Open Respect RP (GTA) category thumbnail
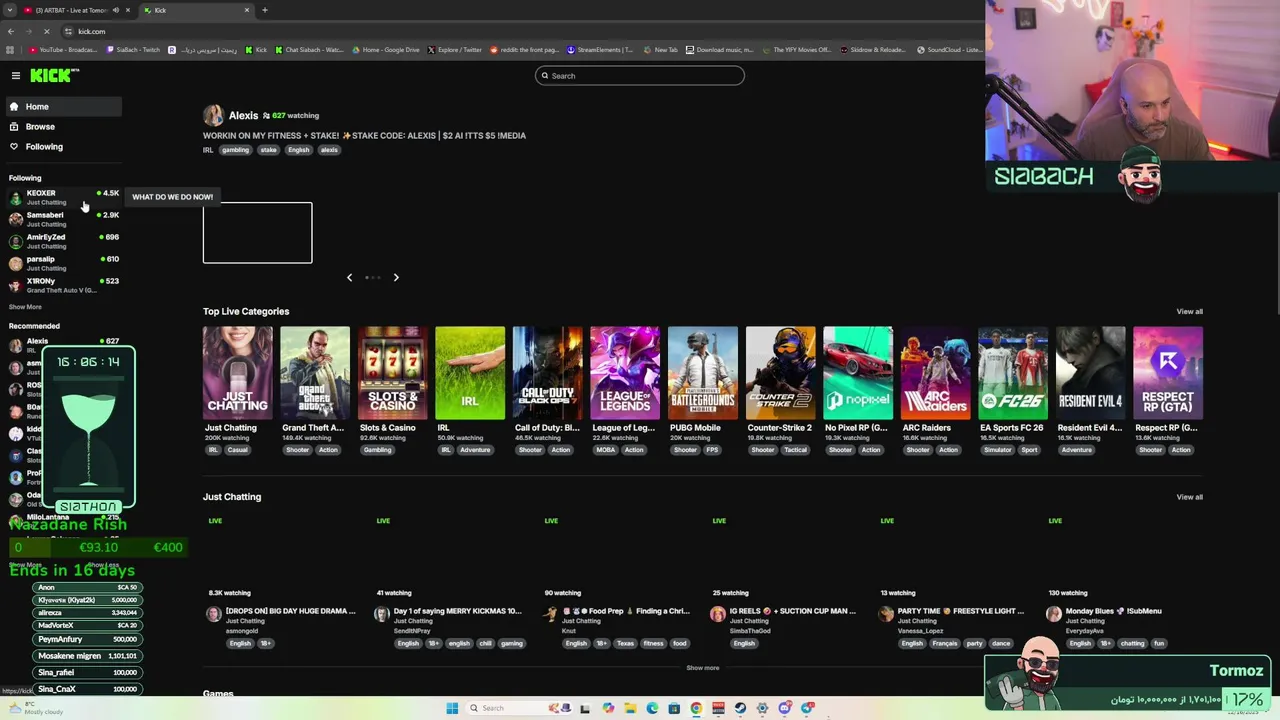Screen dimensions: 1280x720 (x=1168, y=373)
